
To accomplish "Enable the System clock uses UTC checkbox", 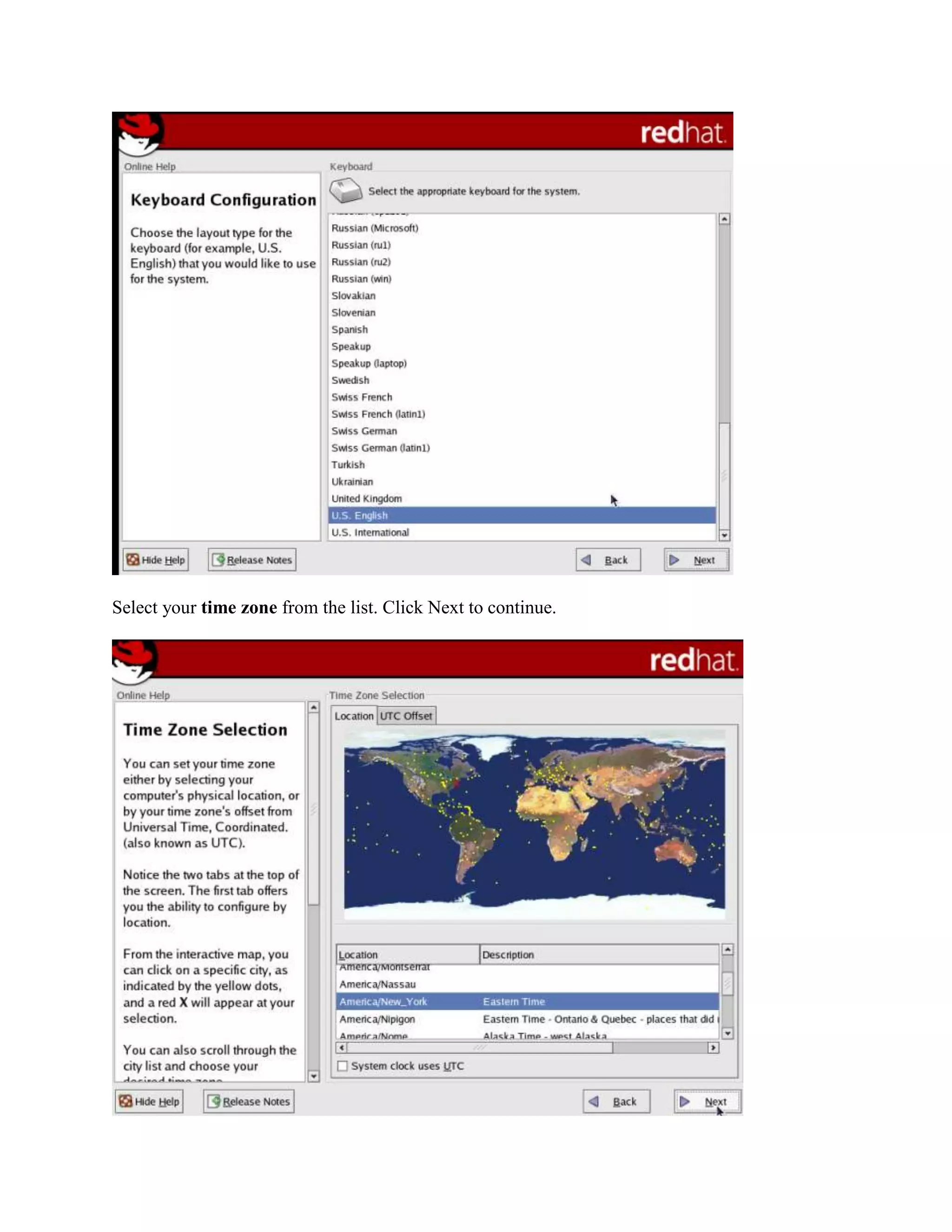I will click(342, 1066).
